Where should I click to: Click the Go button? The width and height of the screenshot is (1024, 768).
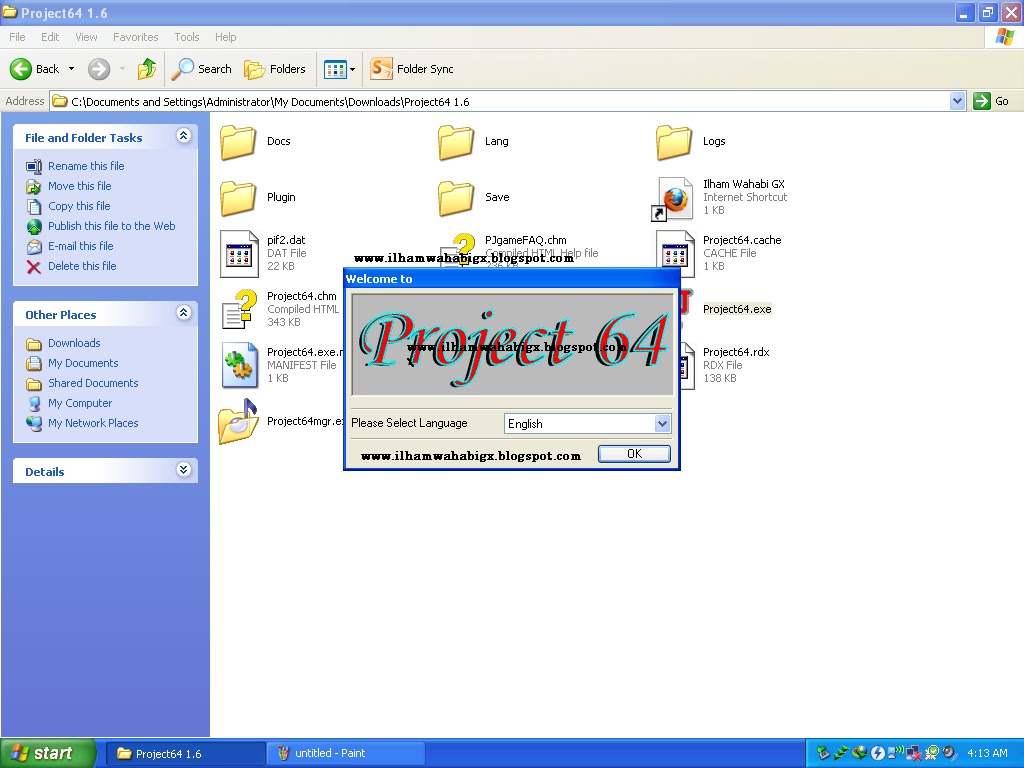point(991,101)
